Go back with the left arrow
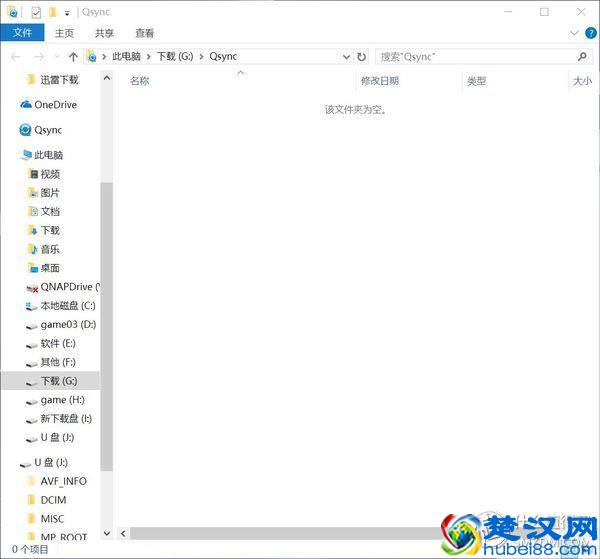Image resolution: width=600 pixels, height=559 pixels. [x=16, y=57]
